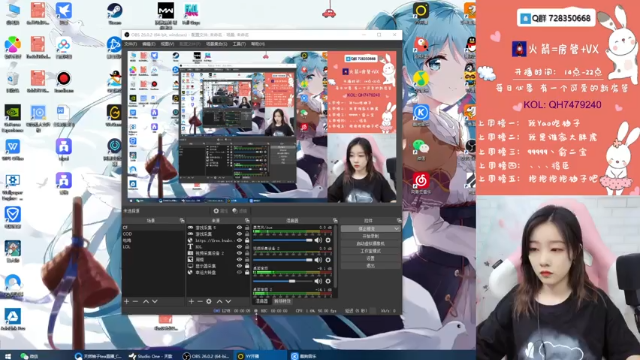The image size is (640, 360).
Task: Switch to YY开播 in the taskbar
Action: click(259, 356)
